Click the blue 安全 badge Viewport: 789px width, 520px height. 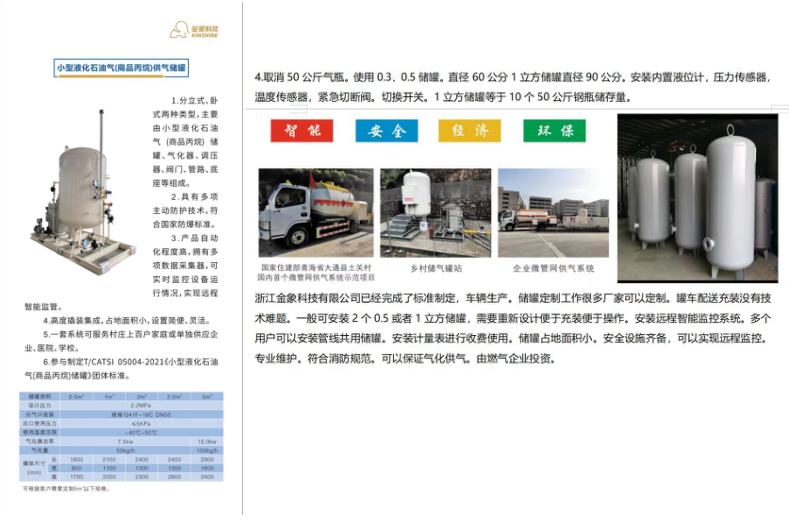coord(386,131)
